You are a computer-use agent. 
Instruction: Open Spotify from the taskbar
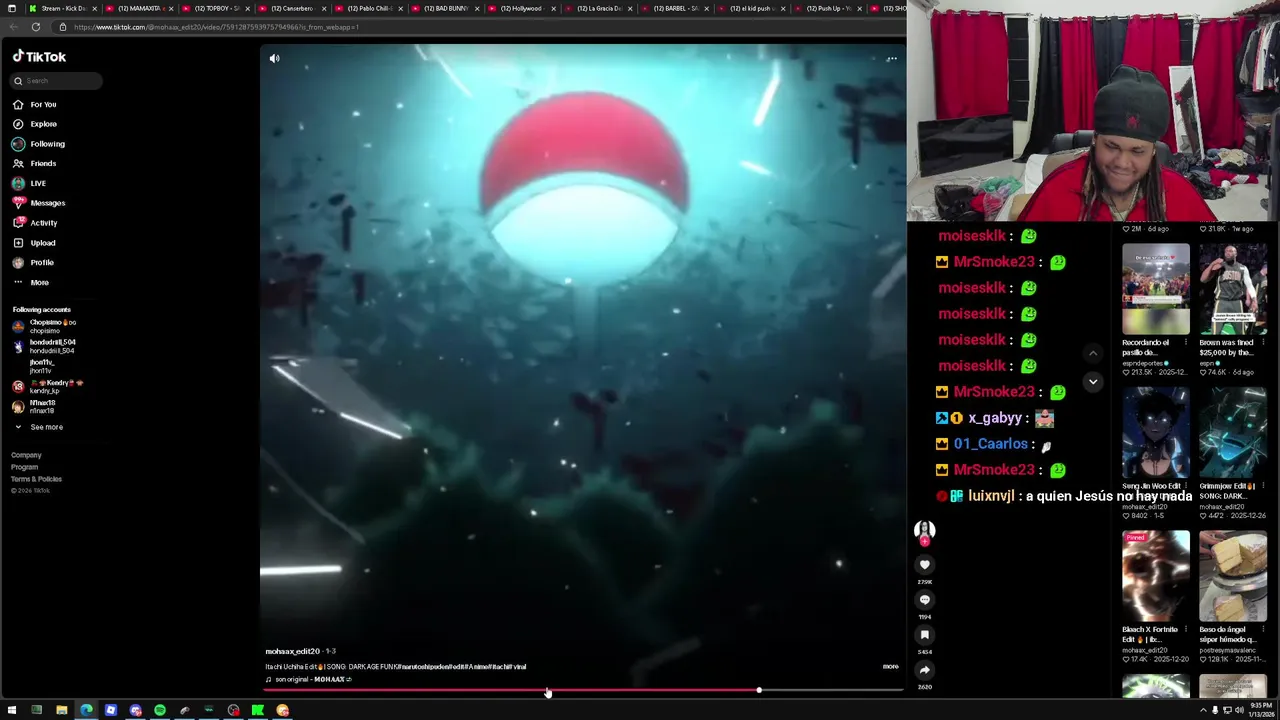[x=160, y=710]
